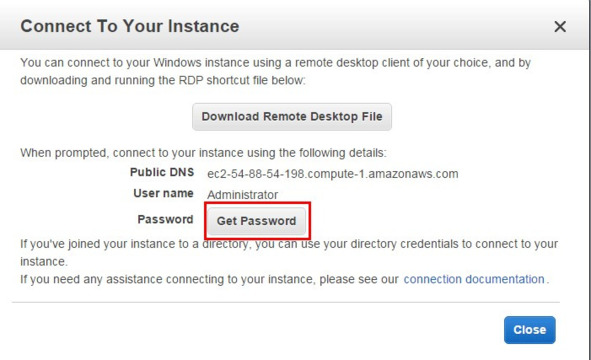Click the Get Password button

pos(256,221)
